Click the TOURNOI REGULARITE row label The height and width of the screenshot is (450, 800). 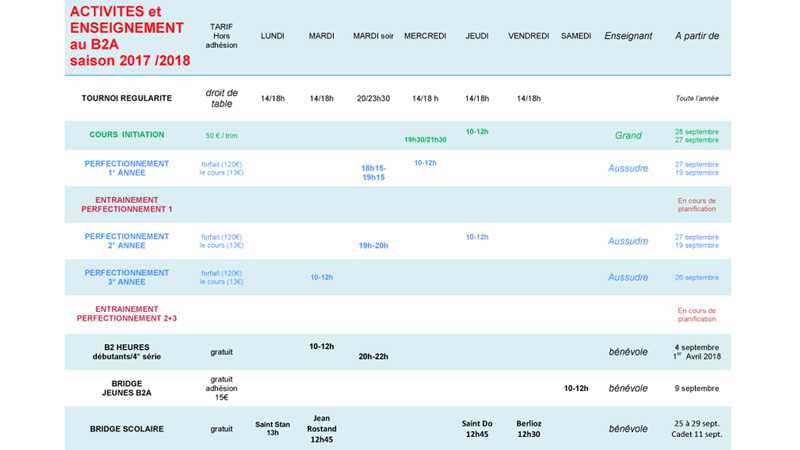tap(127, 98)
